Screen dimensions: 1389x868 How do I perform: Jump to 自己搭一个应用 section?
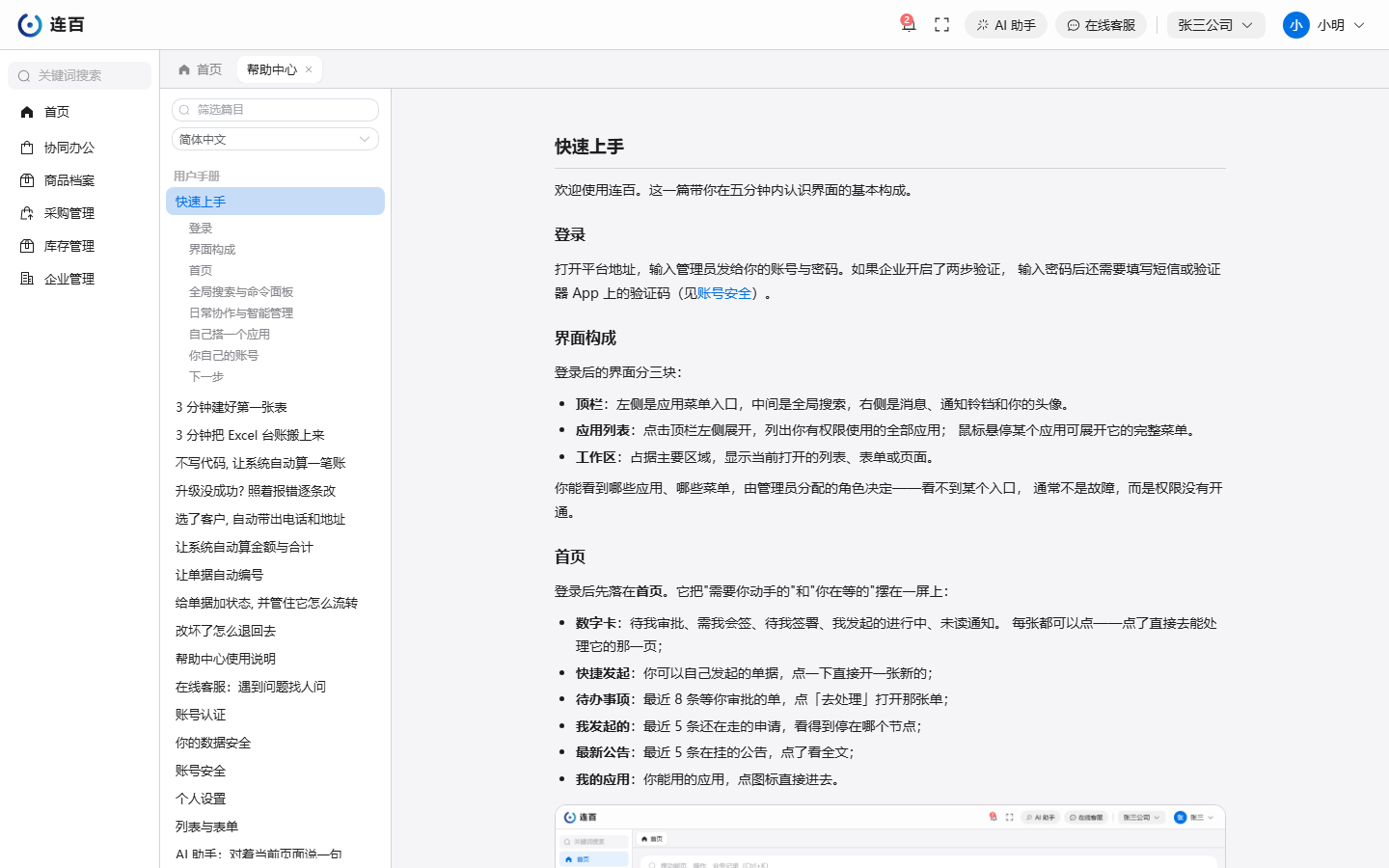point(230,335)
